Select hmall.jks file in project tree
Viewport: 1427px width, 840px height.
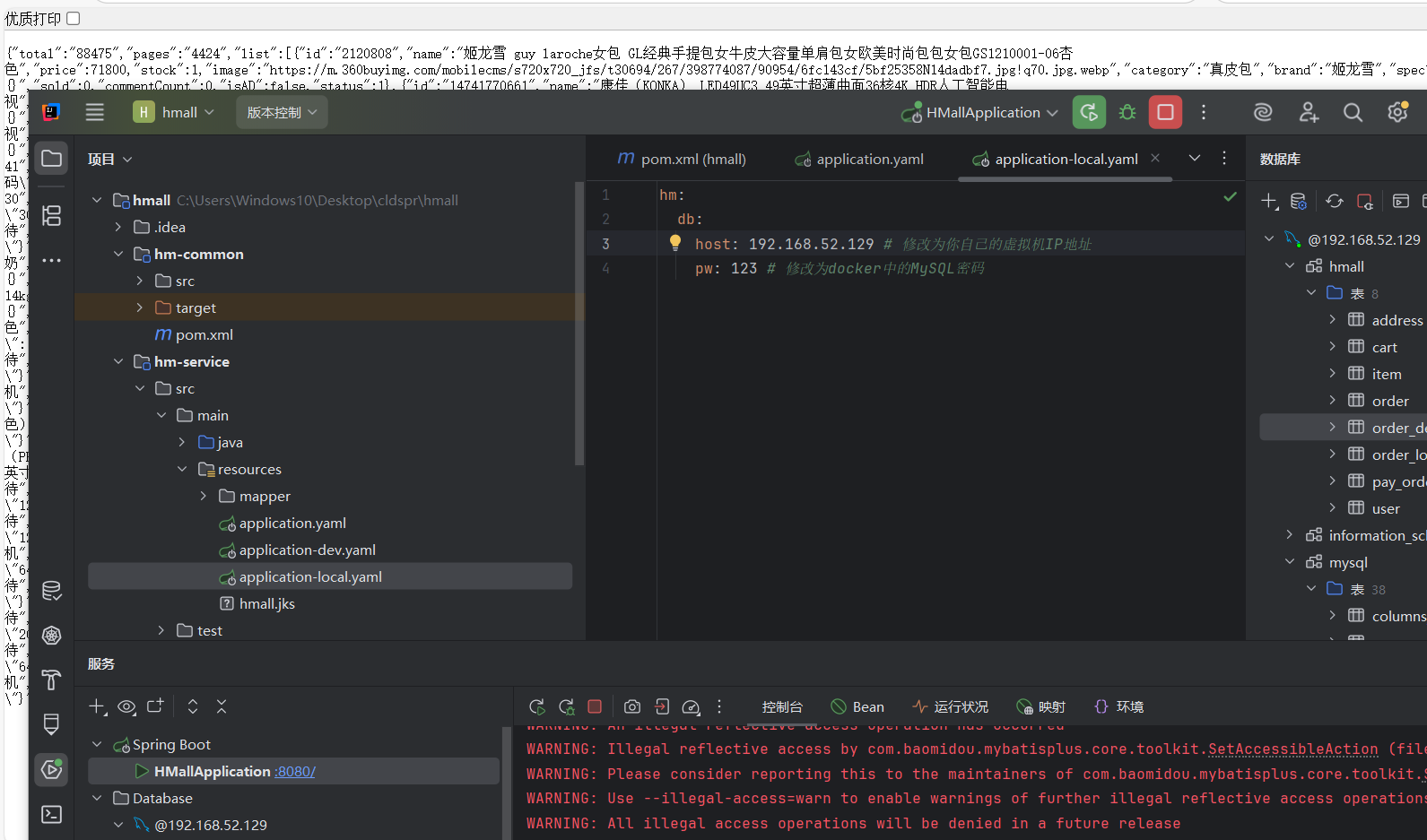(266, 603)
